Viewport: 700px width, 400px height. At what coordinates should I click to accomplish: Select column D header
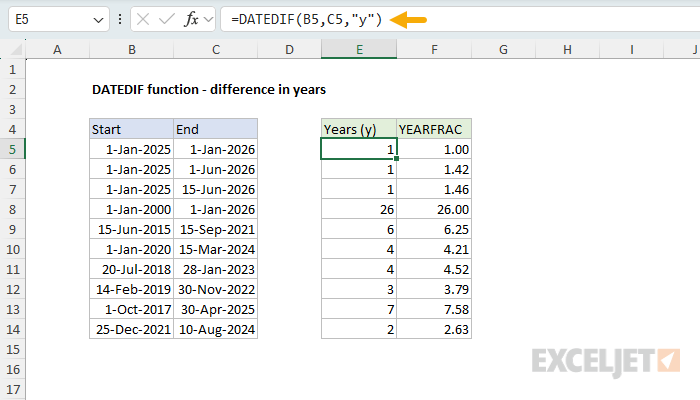coord(289,49)
